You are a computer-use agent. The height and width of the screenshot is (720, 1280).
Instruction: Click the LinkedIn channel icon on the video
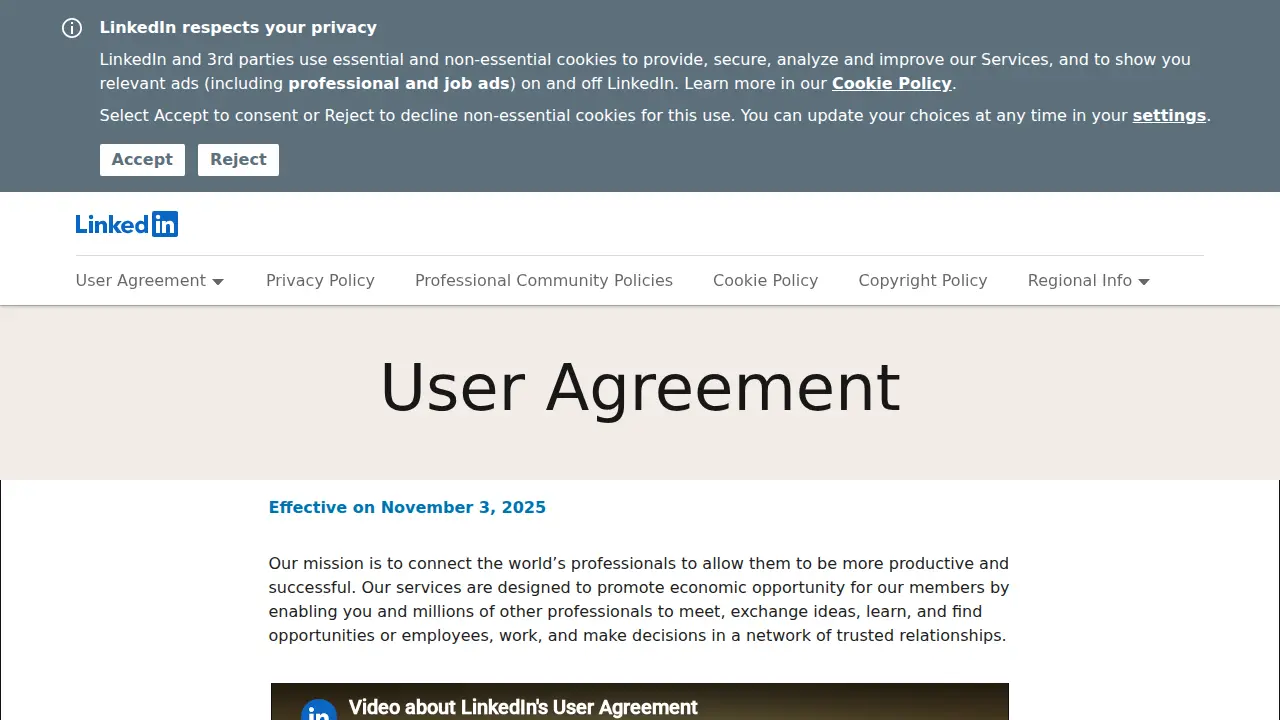(x=319, y=710)
